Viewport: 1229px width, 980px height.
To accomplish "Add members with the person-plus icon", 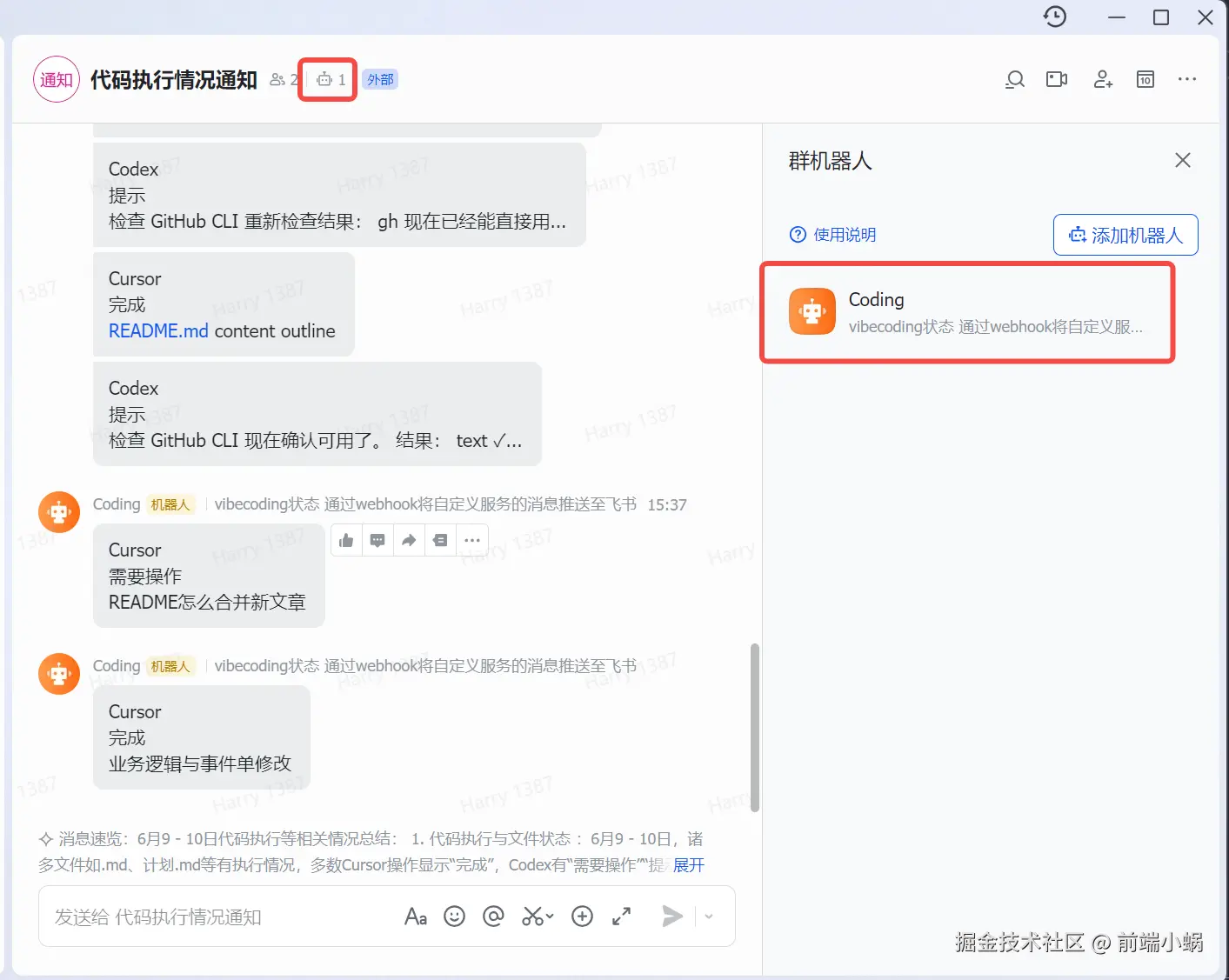I will pos(1103,80).
